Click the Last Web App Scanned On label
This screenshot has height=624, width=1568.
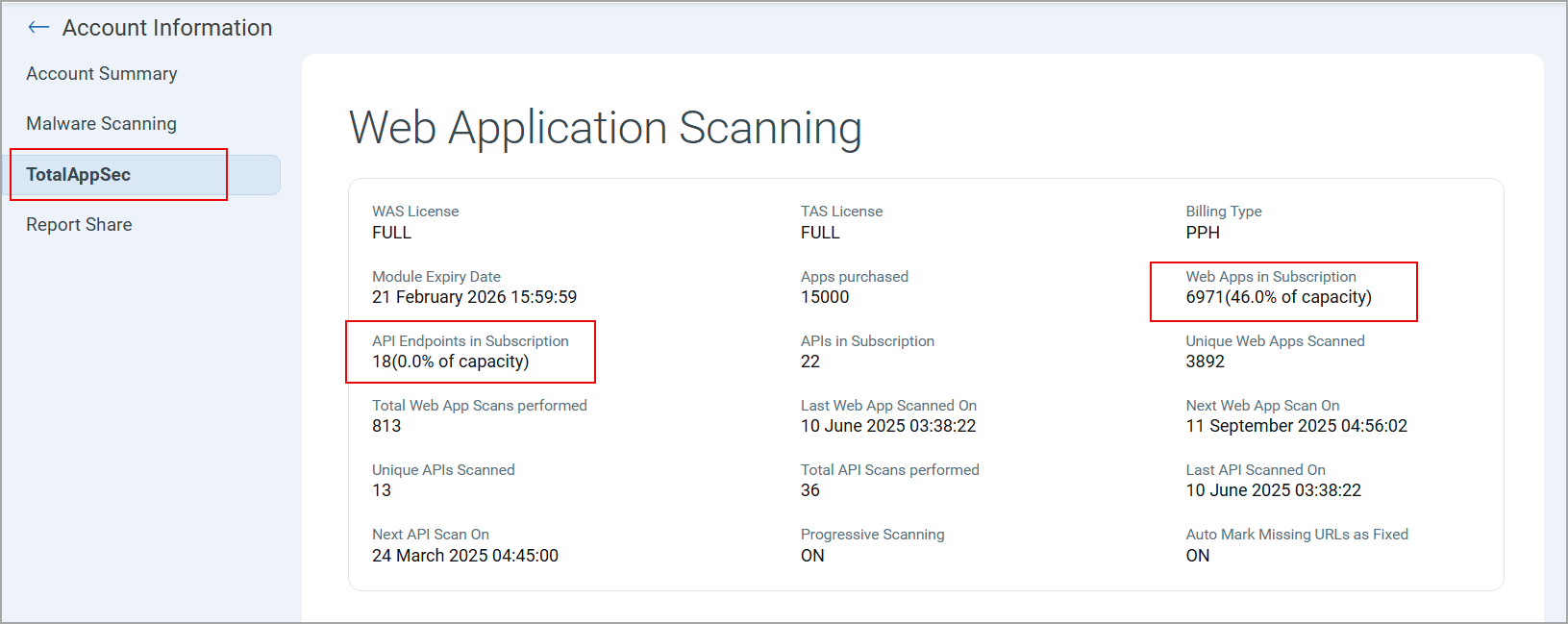[x=888, y=406]
